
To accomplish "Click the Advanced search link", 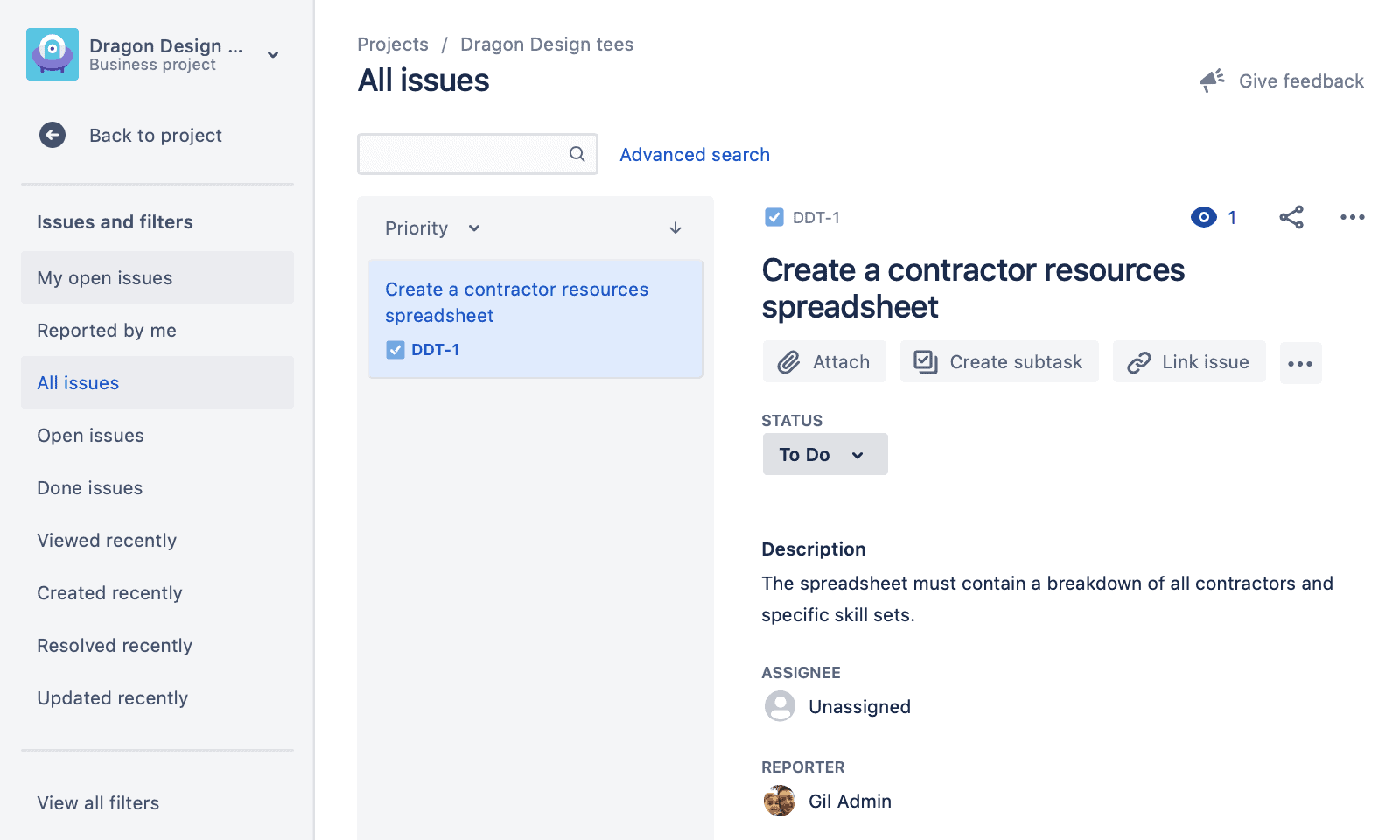I will 694,154.
